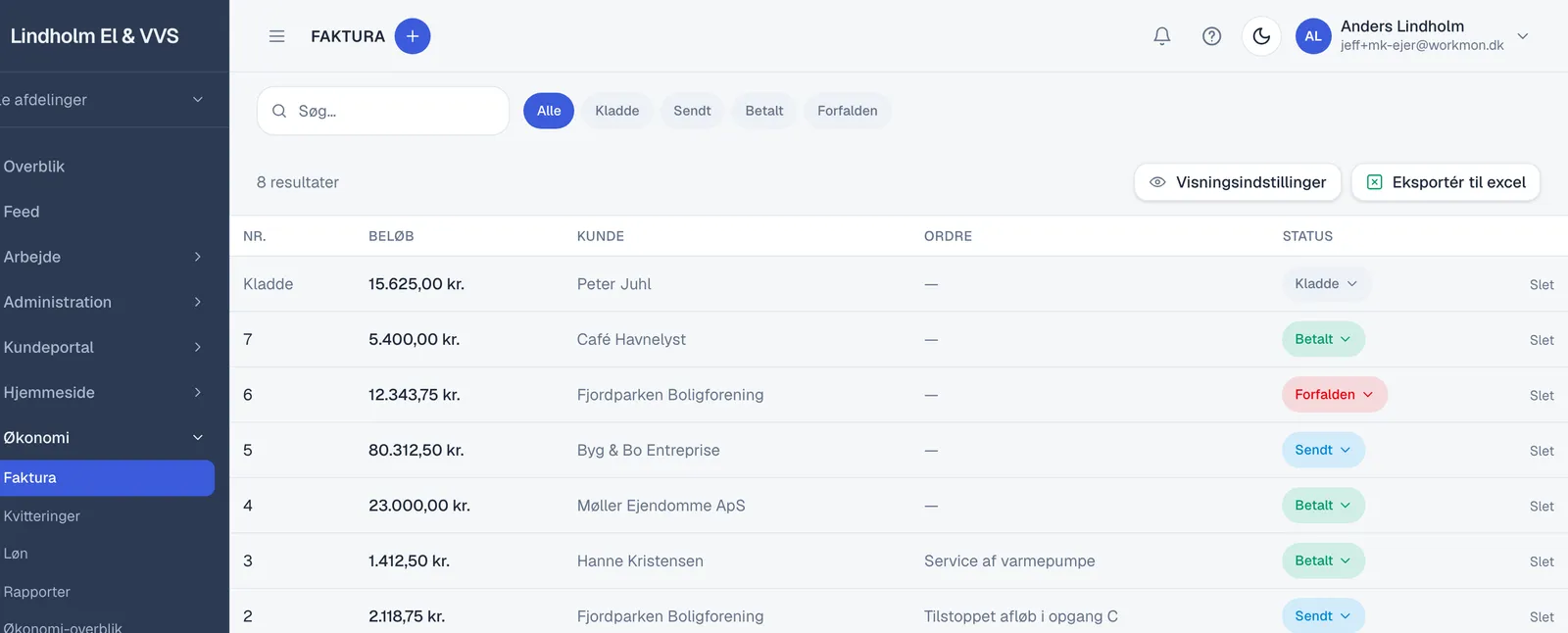Change status of Café Havnelyst invoice
This screenshot has height=633, width=1568.
point(1323,339)
